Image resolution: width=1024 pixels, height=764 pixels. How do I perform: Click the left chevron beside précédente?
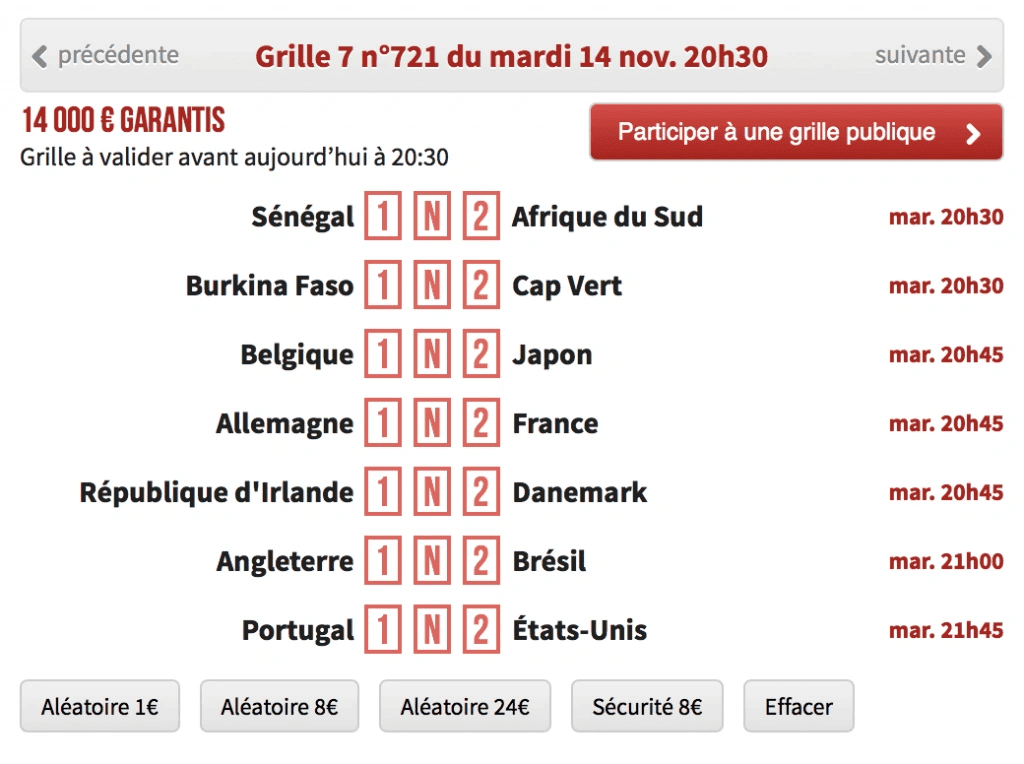37,56
